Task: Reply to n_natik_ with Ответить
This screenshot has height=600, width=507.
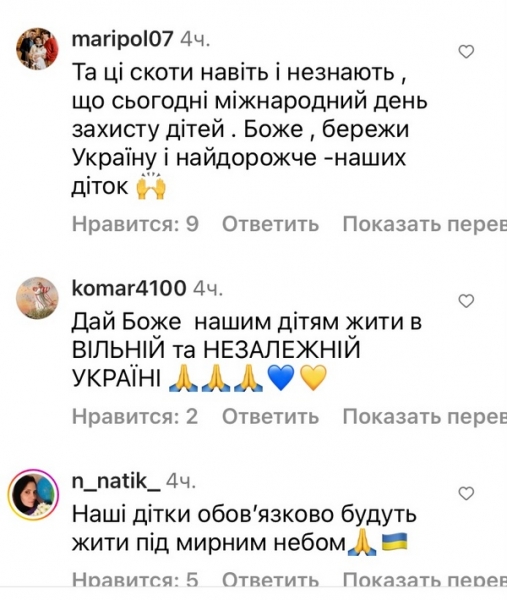Action: (x=271, y=580)
